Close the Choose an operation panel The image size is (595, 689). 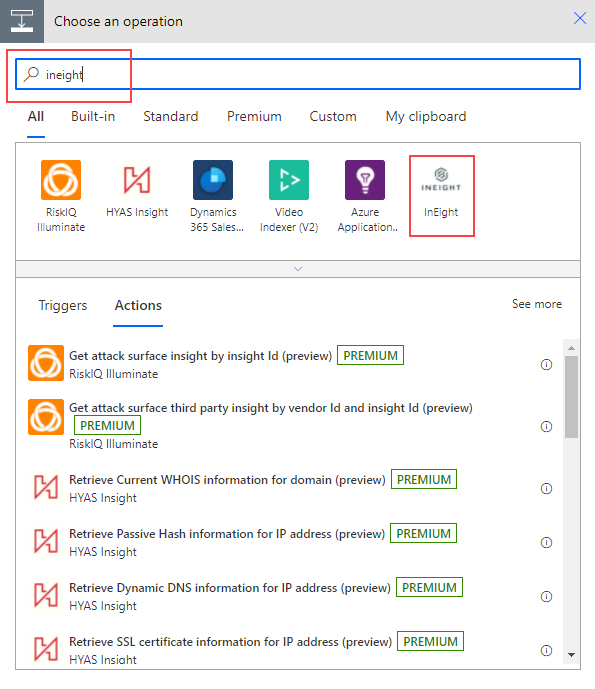[580, 18]
